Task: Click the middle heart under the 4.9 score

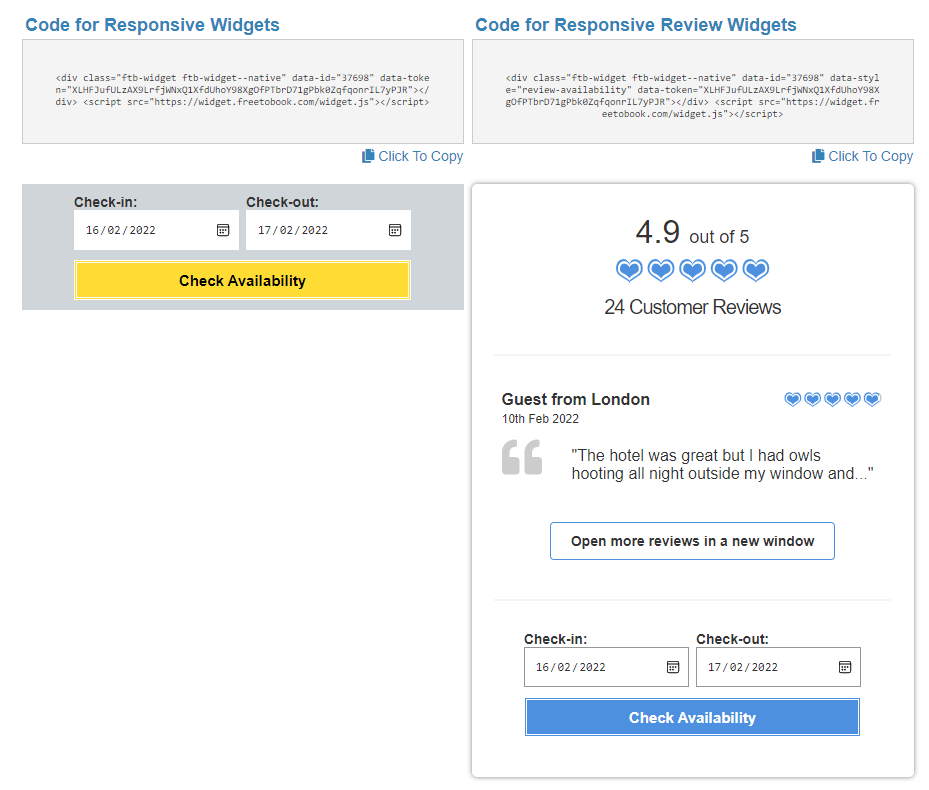Action: (692, 270)
